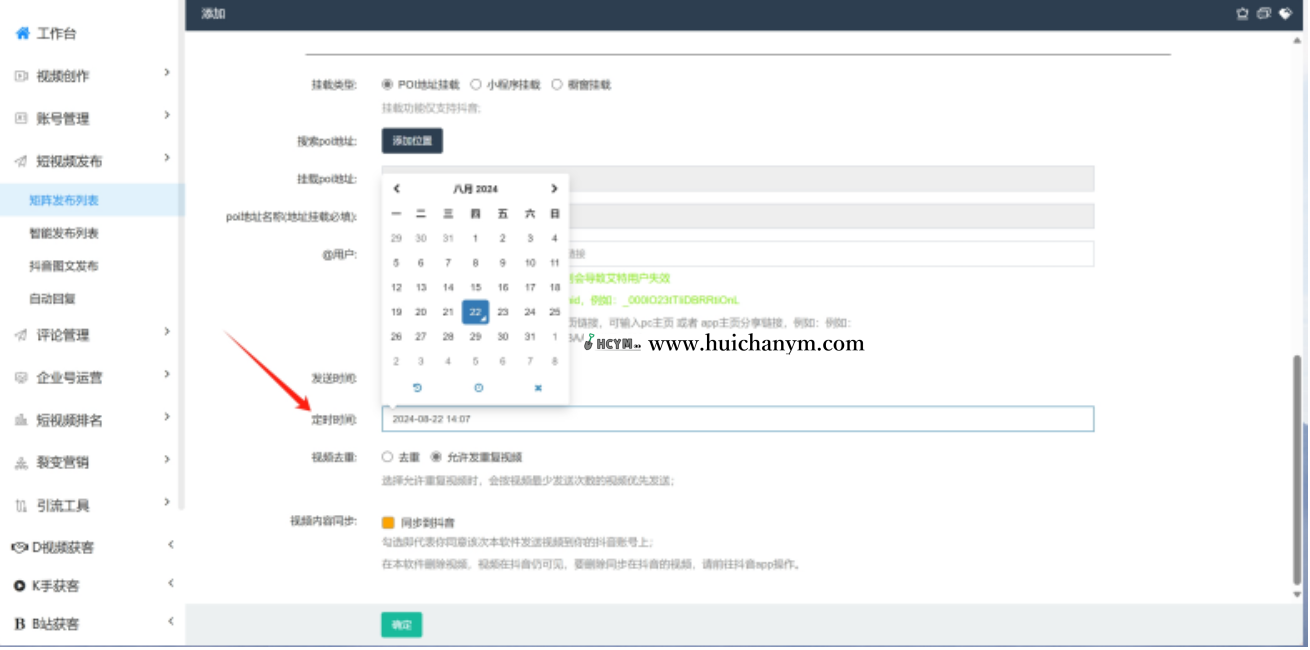
Task: Go to previous month in calendar
Action: pos(397,188)
